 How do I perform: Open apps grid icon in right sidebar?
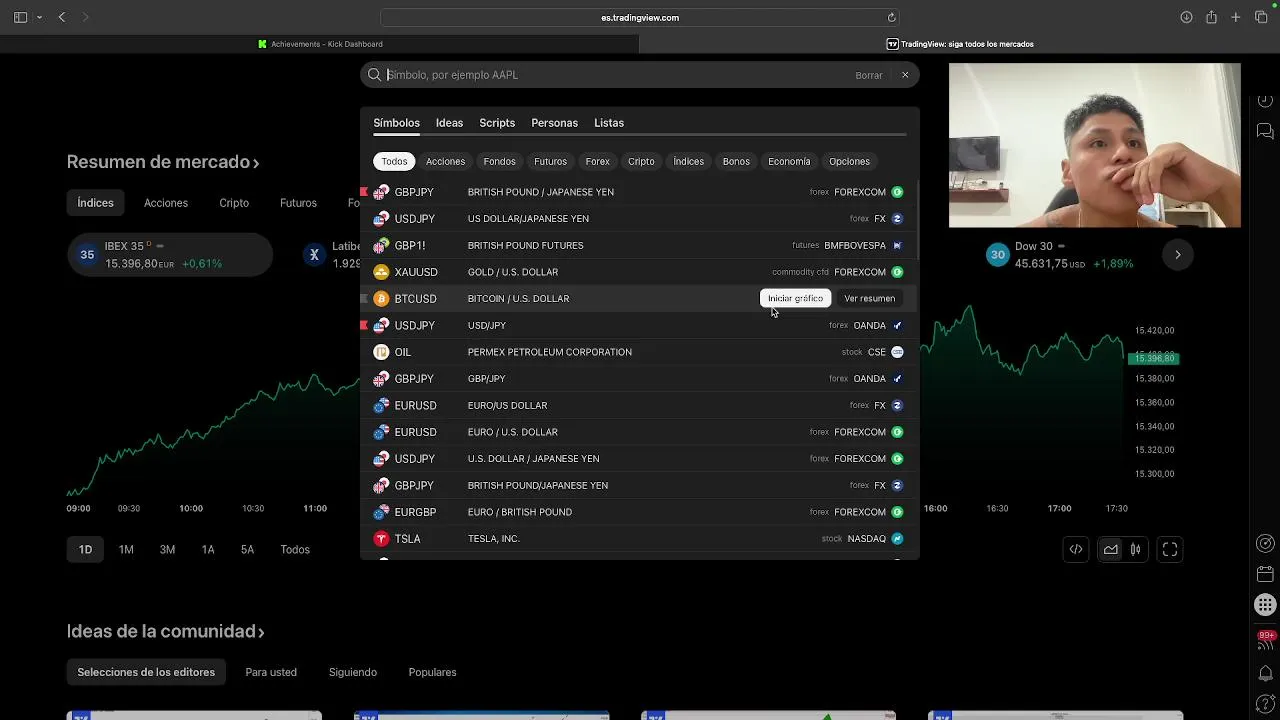[x=1265, y=604]
